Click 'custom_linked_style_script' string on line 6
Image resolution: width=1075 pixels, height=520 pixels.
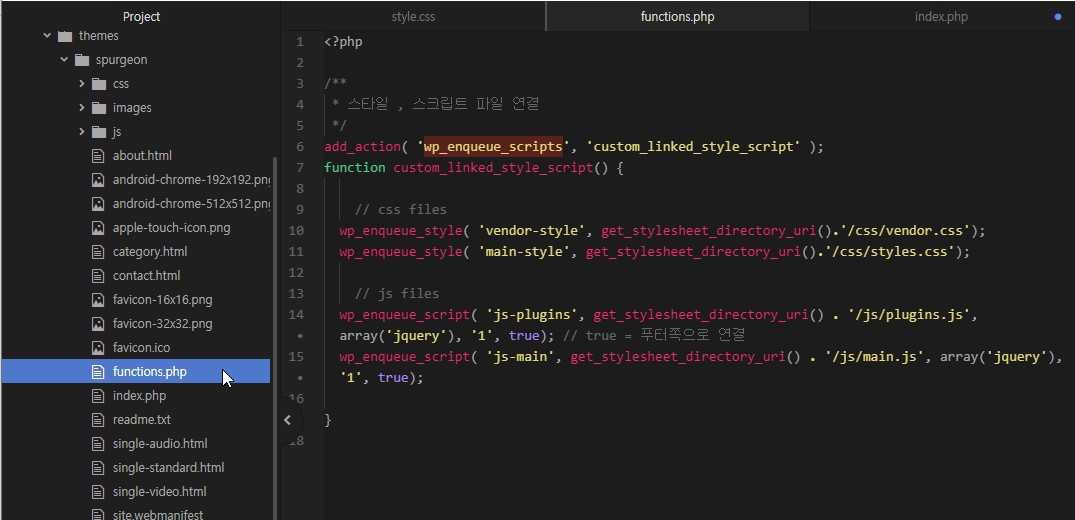tap(693, 147)
